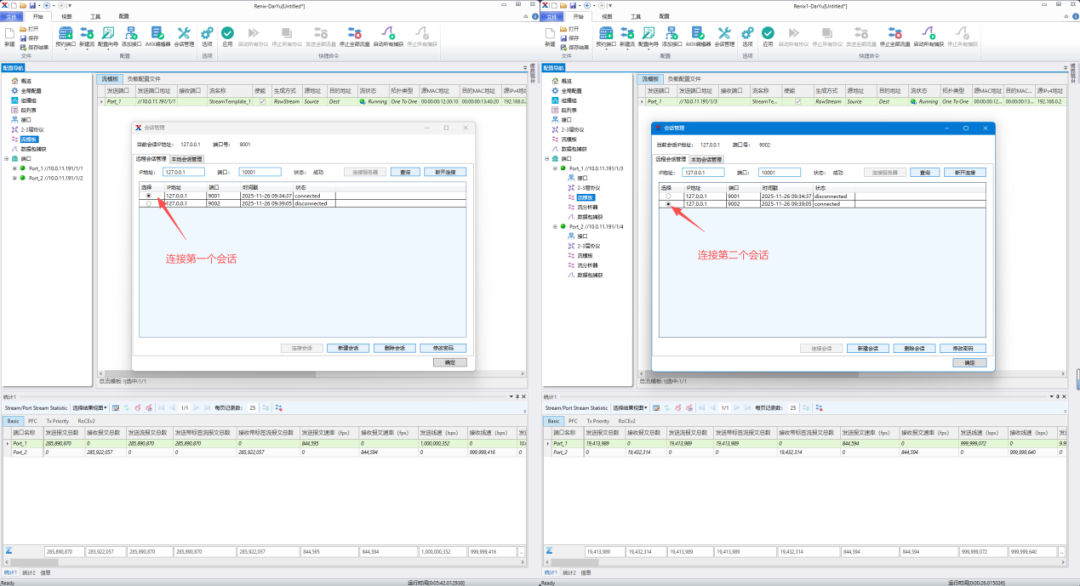Toggle 使能 checkbox for Port_1 stream in left window
The height and width of the screenshot is (586, 1080).
[x=262, y=101]
